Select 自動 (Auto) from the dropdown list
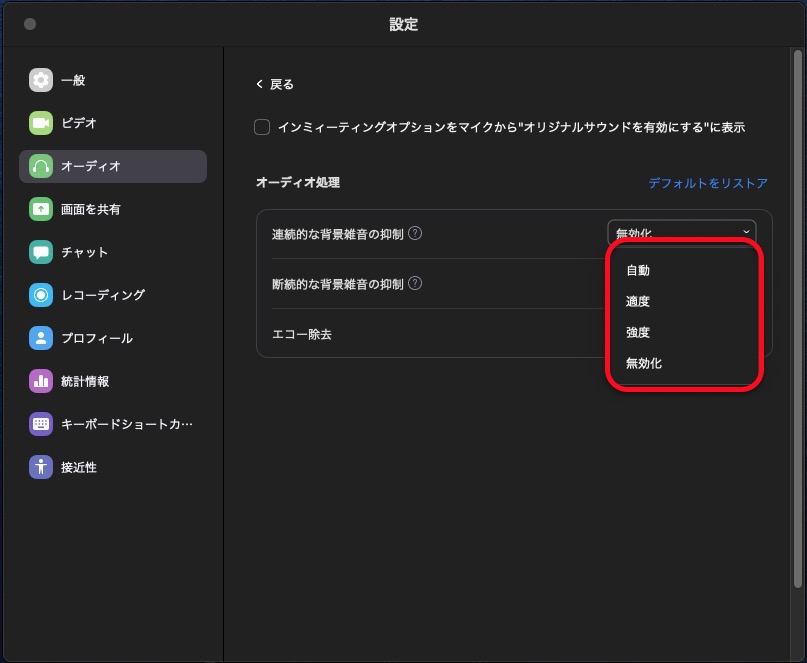807x663 pixels. point(638,270)
